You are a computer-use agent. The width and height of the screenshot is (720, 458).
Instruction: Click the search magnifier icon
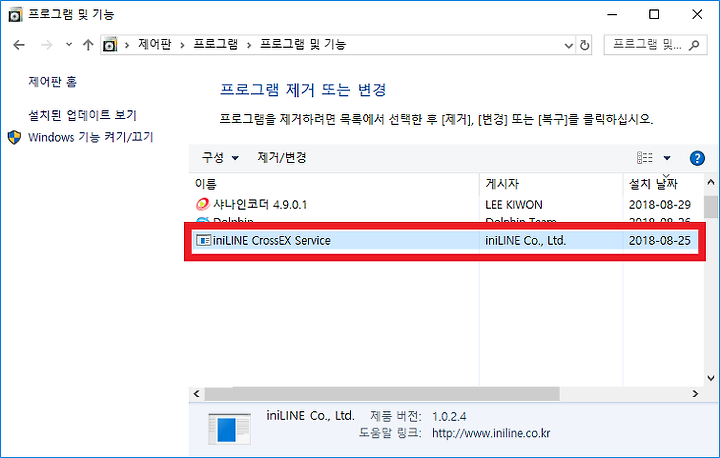(x=694, y=45)
